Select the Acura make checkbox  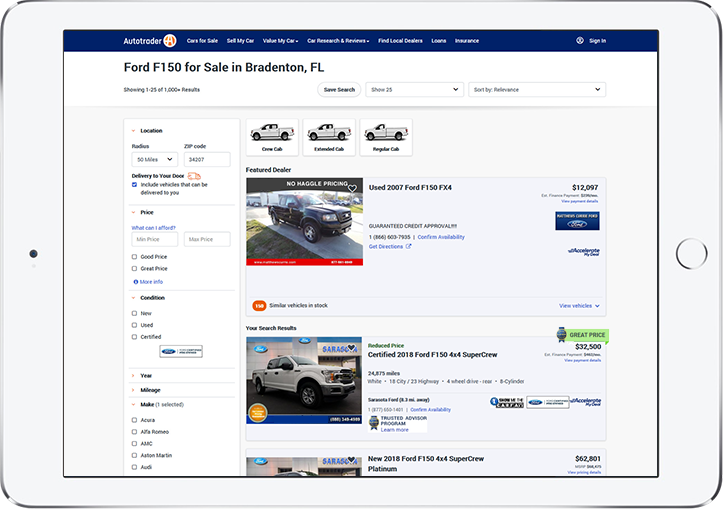[x=135, y=420]
